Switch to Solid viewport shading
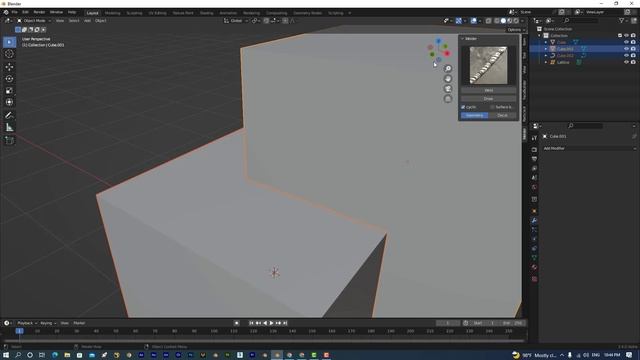This screenshot has height=360, width=640. (503, 21)
